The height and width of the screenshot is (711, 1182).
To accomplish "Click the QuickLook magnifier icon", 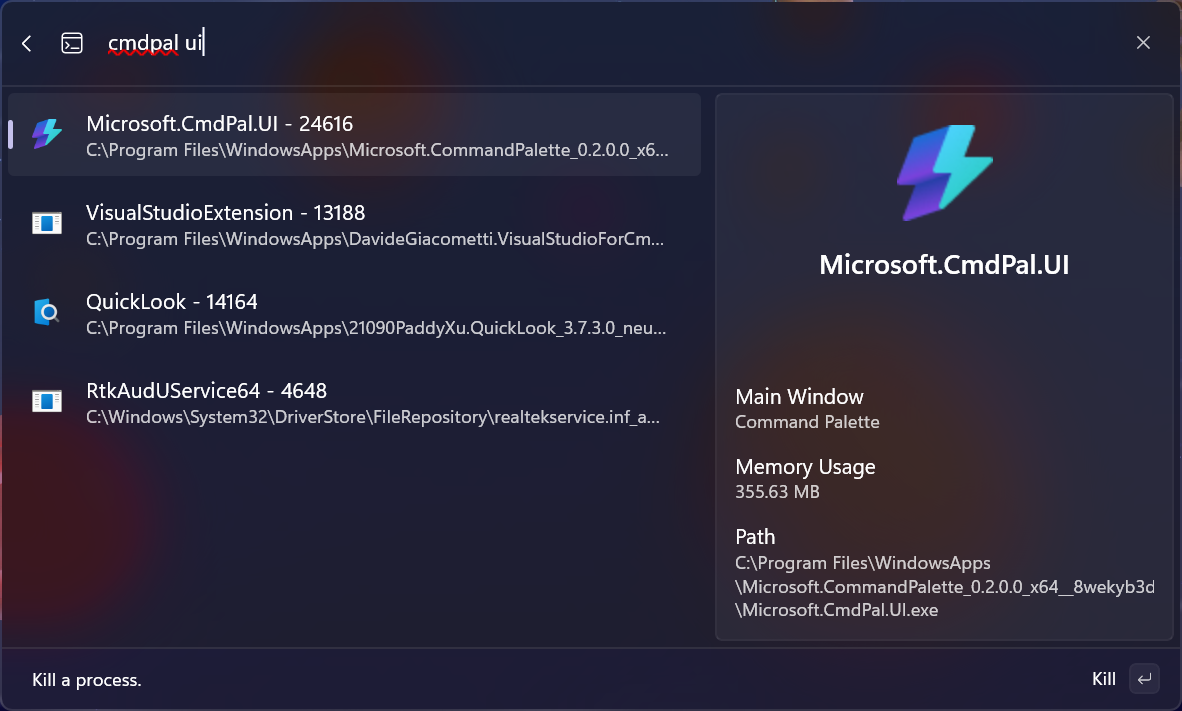I will click(x=47, y=312).
